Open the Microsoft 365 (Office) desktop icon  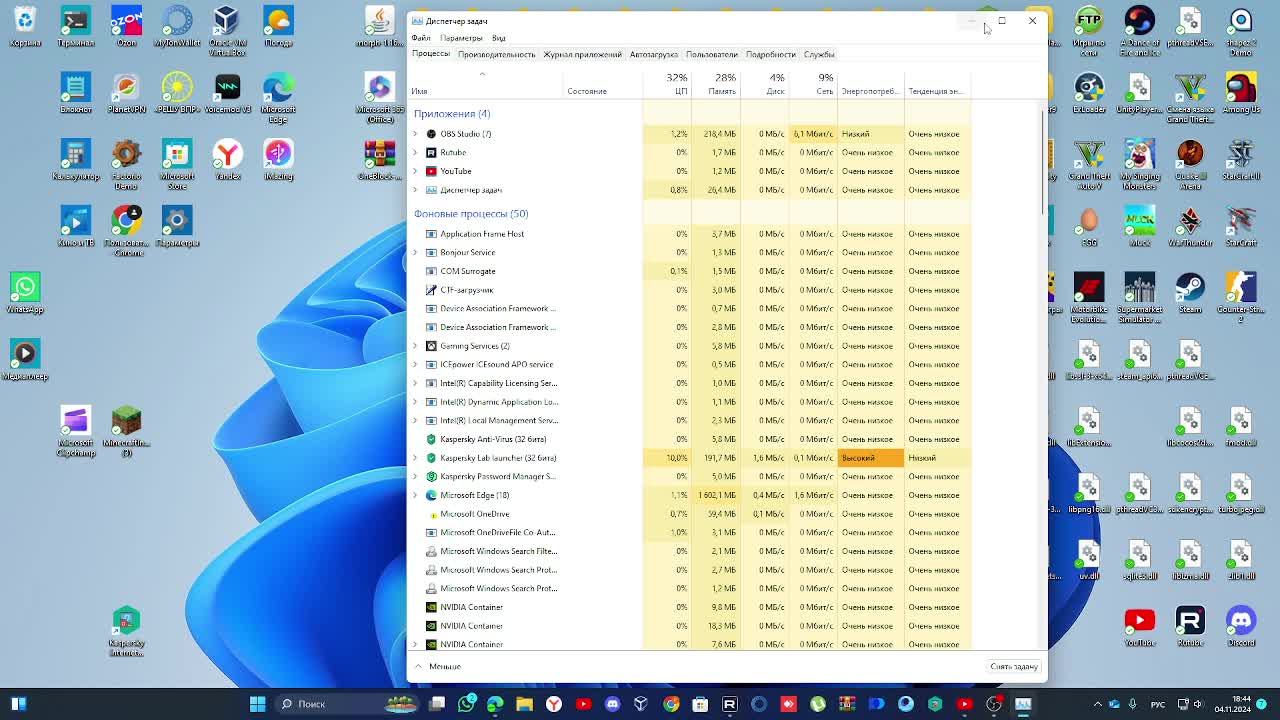click(x=379, y=97)
